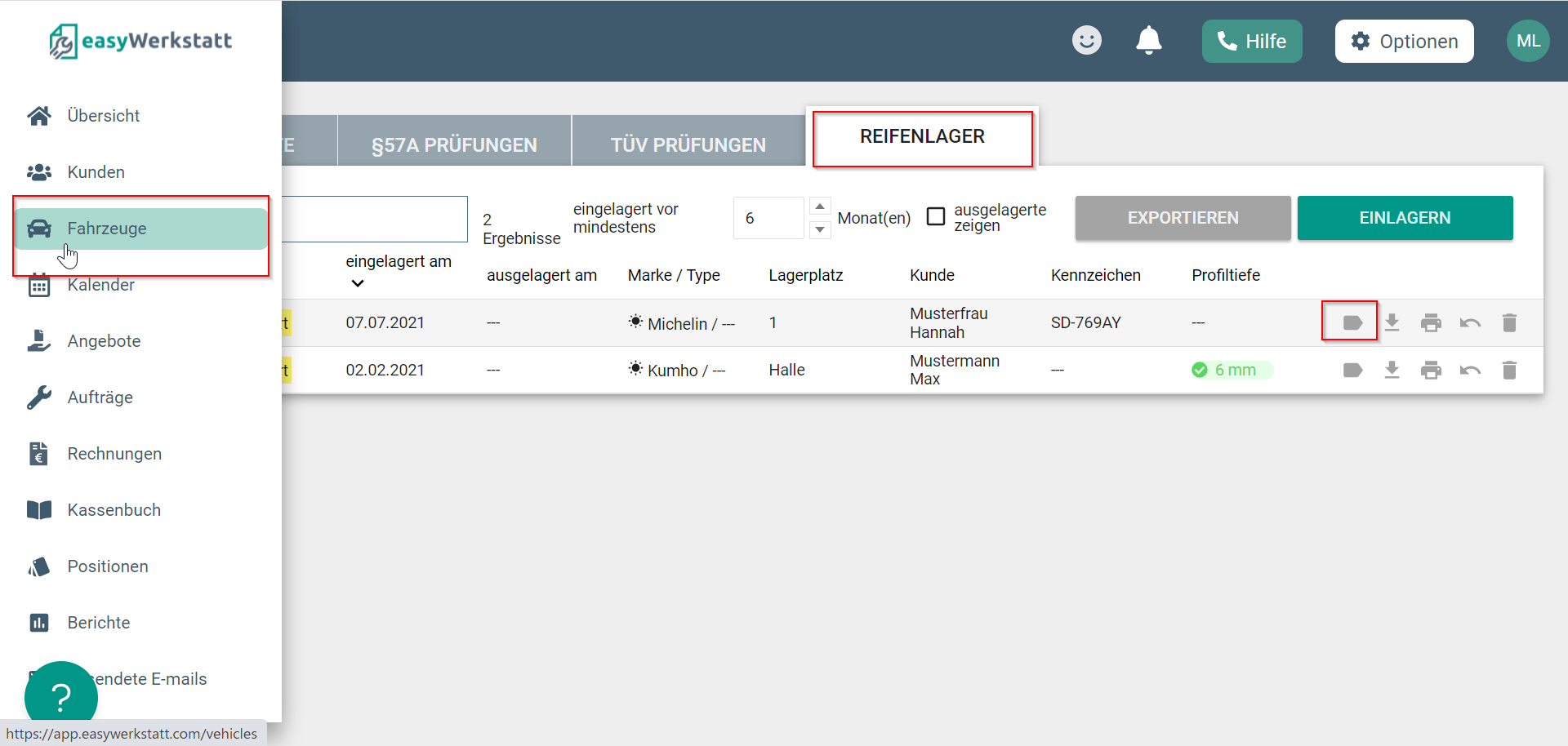Image resolution: width=1568 pixels, height=746 pixels.
Task: Click the search input field
Action: [375, 219]
